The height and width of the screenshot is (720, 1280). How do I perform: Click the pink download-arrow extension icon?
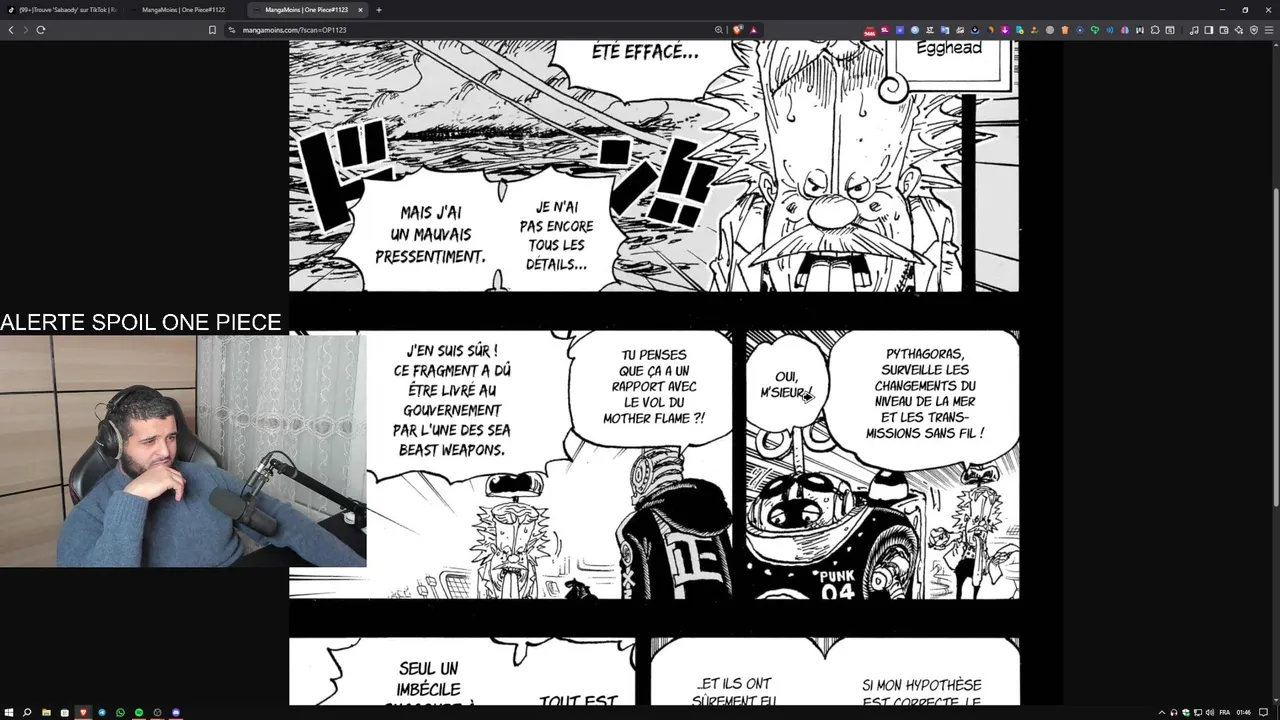(x=1005, y=30)
